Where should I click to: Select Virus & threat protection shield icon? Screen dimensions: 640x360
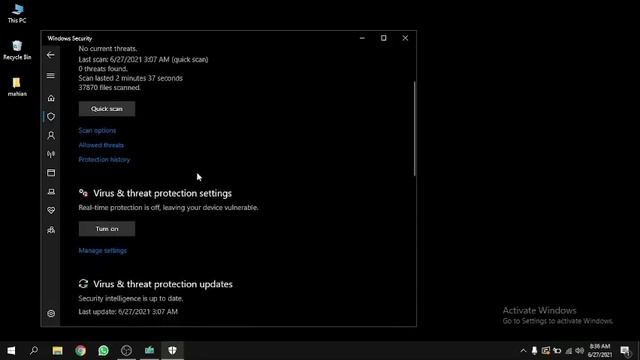51,117
